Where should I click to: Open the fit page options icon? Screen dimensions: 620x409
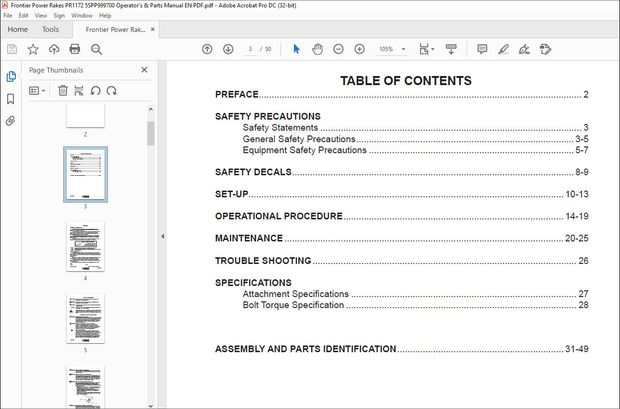[426, 49]
